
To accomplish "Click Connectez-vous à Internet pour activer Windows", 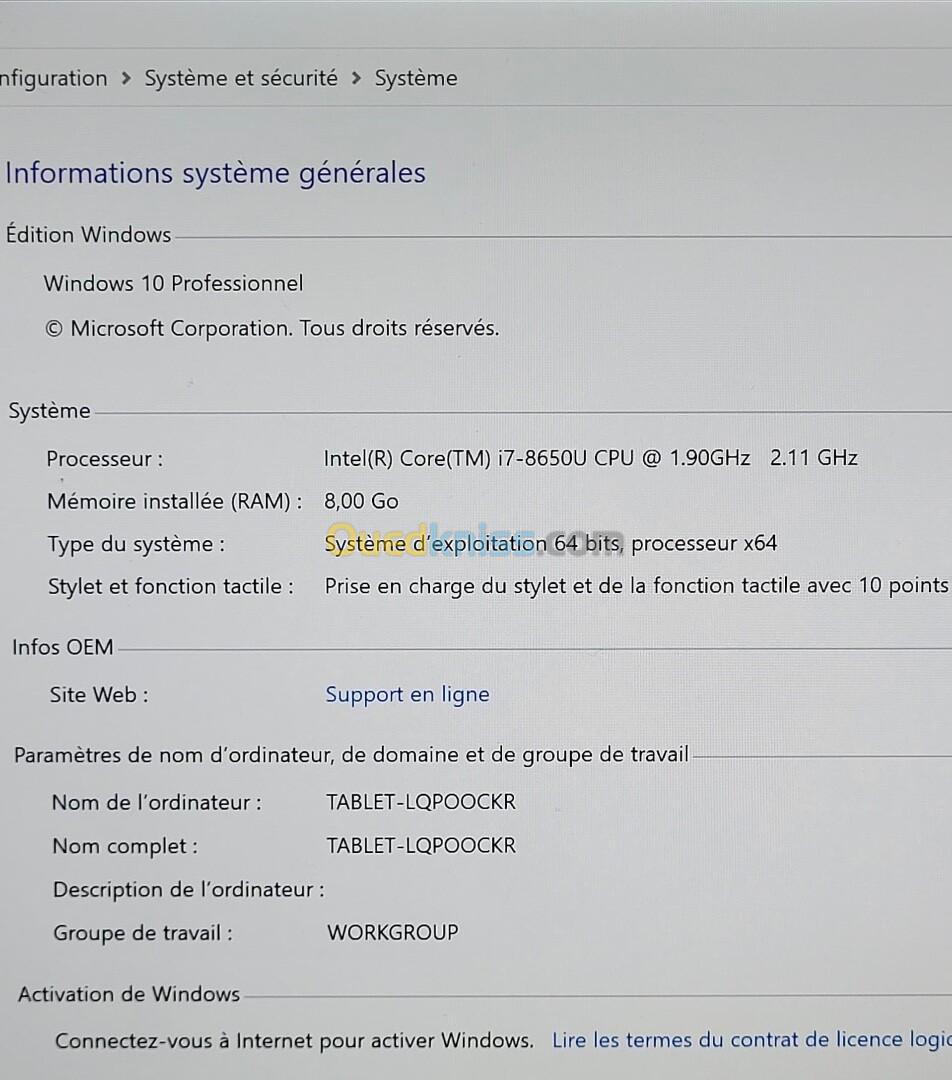I will 294,1040.
